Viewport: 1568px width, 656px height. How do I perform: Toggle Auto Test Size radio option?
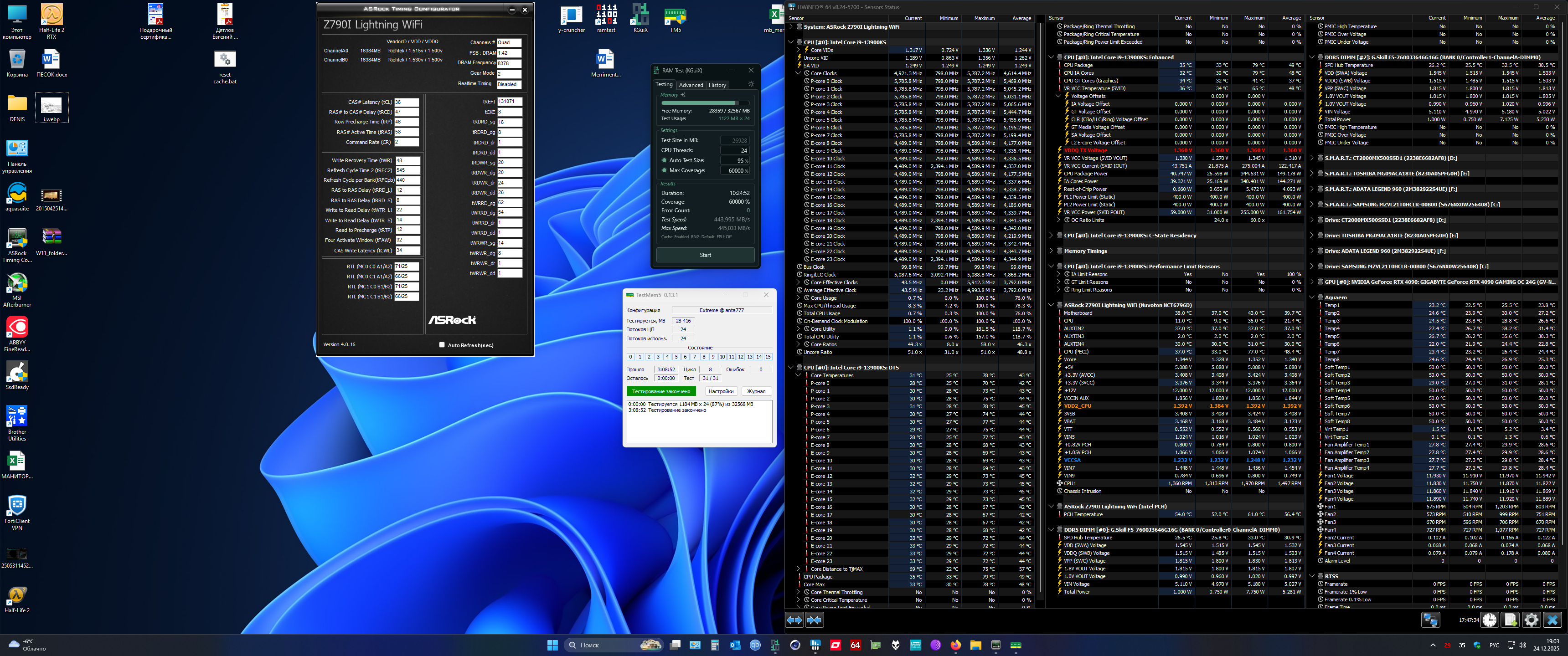(x=664, y=161)
